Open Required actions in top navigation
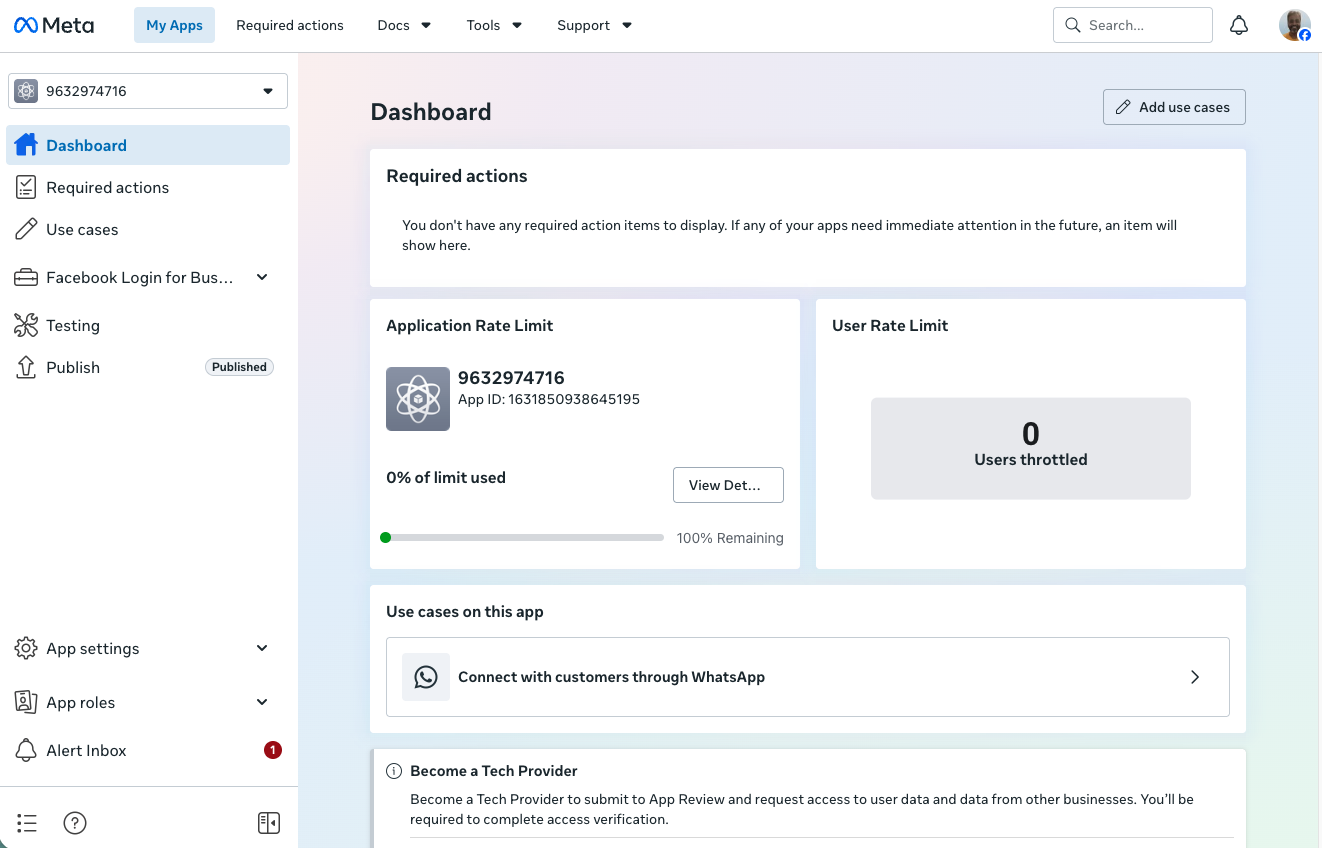The height and width of the screenshot is (848, 1322). pyautogui.click(x=290, y=25)
